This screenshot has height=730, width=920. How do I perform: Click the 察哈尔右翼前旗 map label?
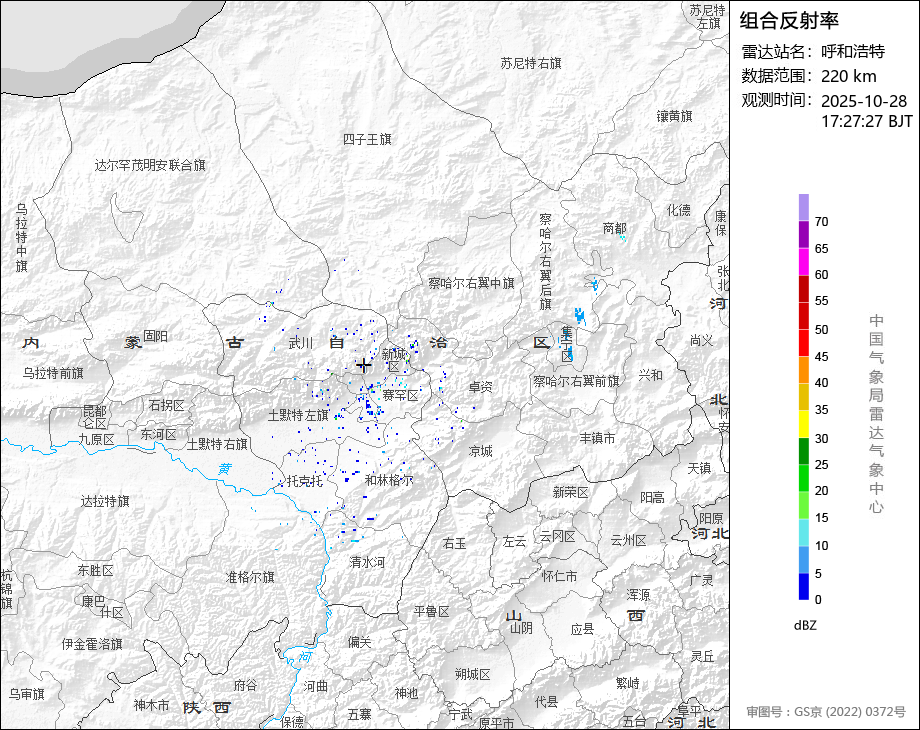pos(576,381)
